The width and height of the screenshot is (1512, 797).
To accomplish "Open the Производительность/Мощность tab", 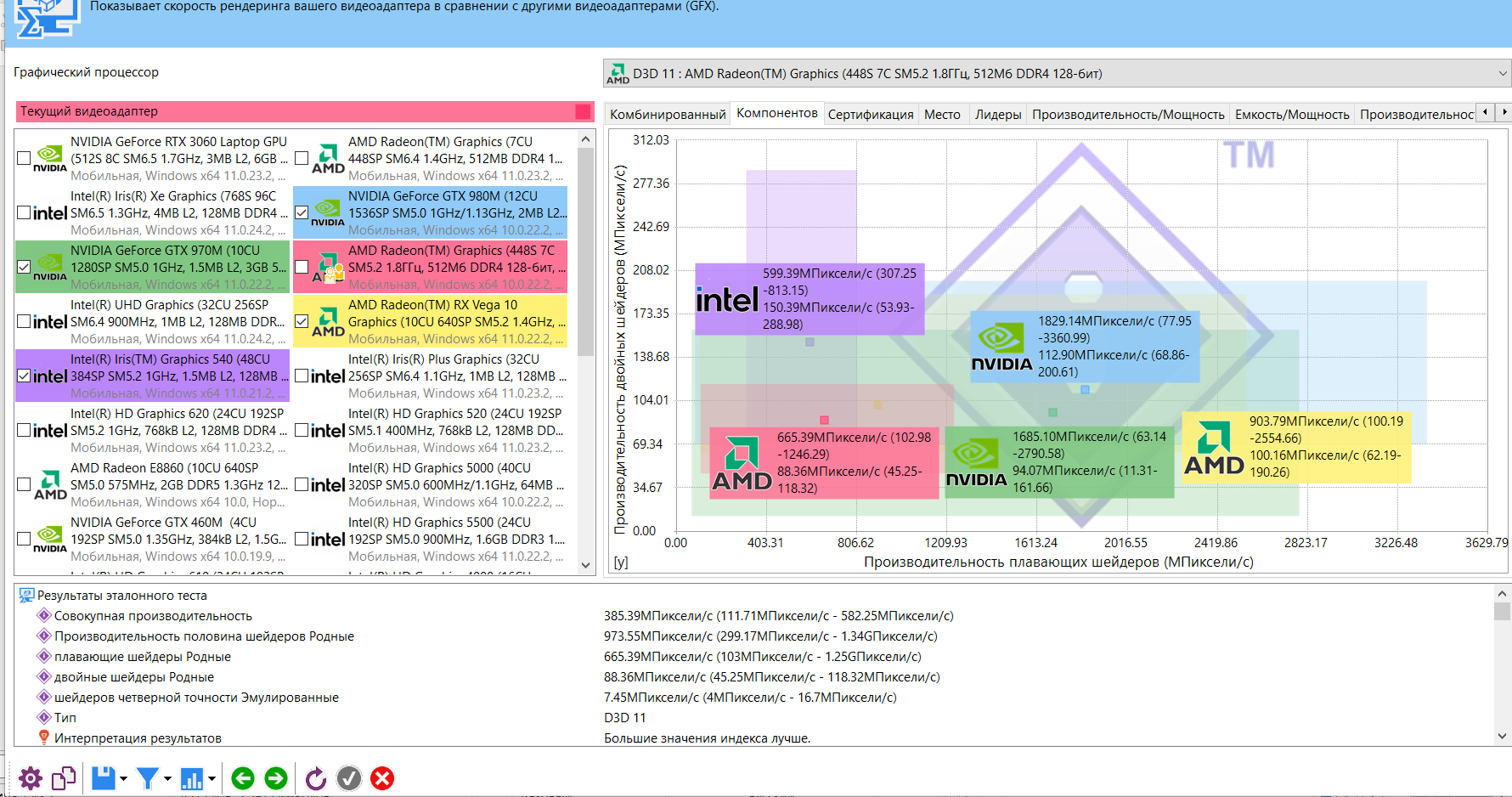I will tap(1128, 114).
